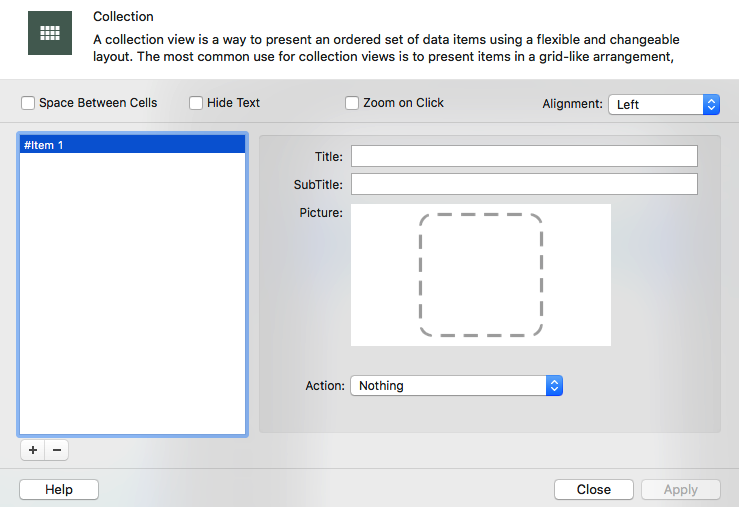The image size is (739, 507).
Task: Open the Alignment dropdown set to Left
Action: click(663, 104)
